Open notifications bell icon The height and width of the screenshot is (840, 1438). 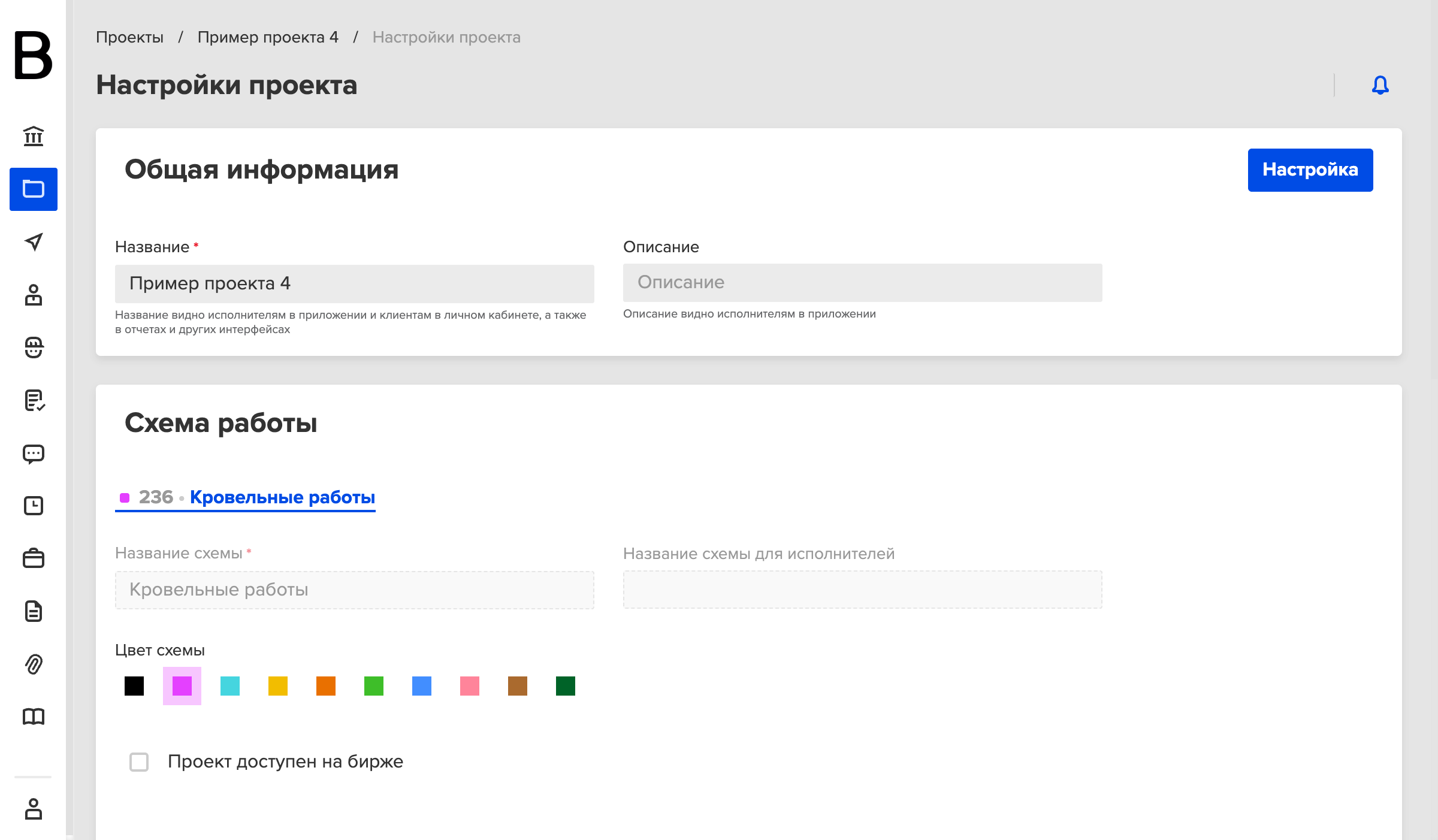click(1380, 85)
